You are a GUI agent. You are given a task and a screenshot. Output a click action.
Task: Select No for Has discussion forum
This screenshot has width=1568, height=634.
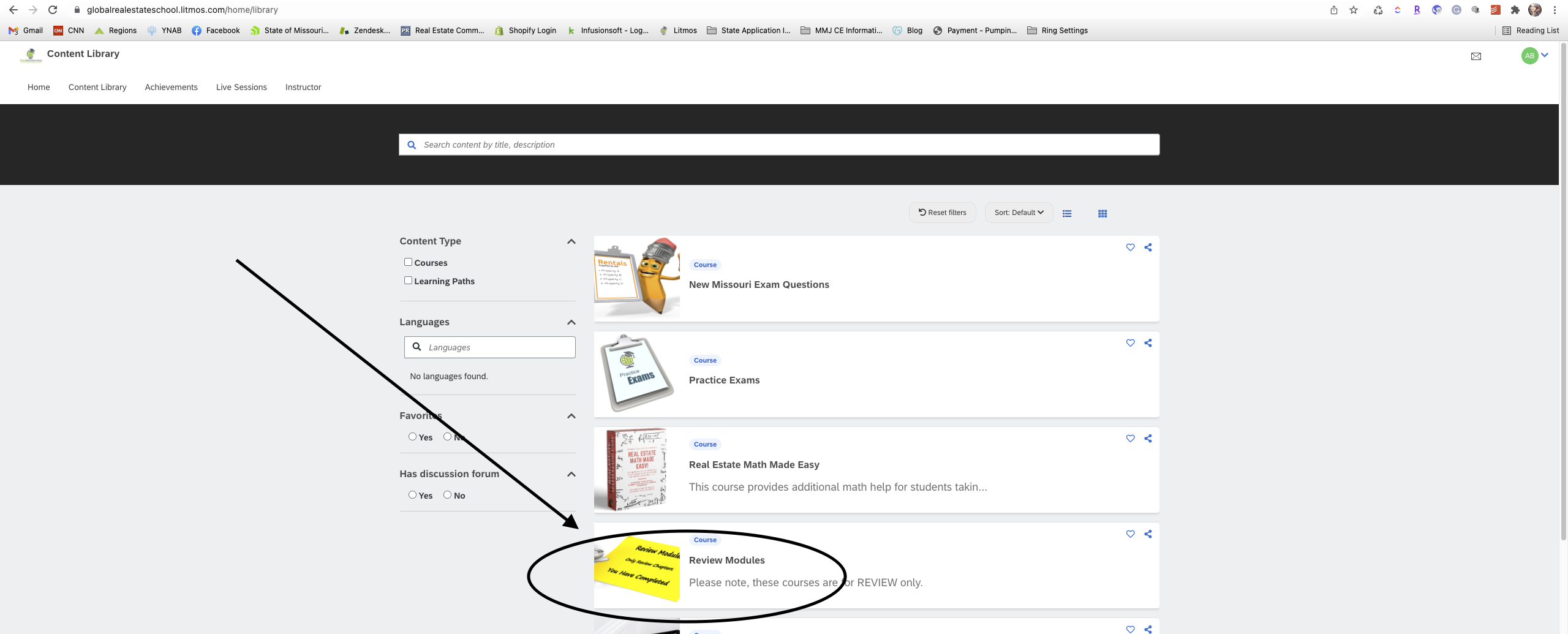click(447, 495)
